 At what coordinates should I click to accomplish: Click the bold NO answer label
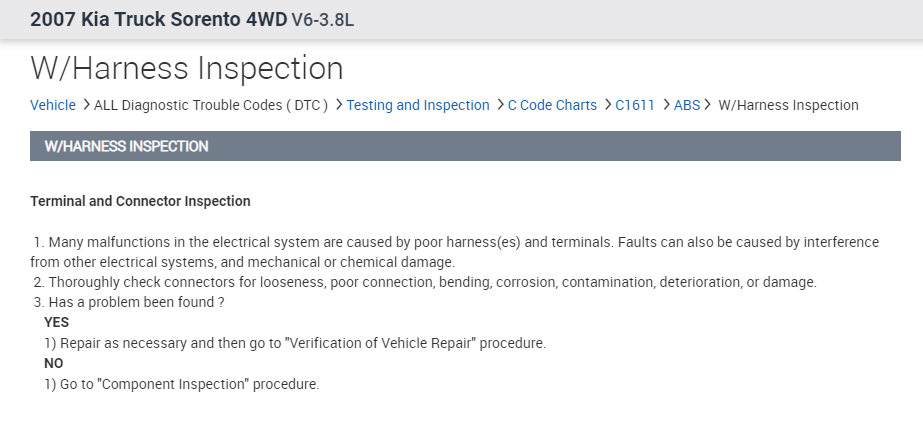point(54,363)
